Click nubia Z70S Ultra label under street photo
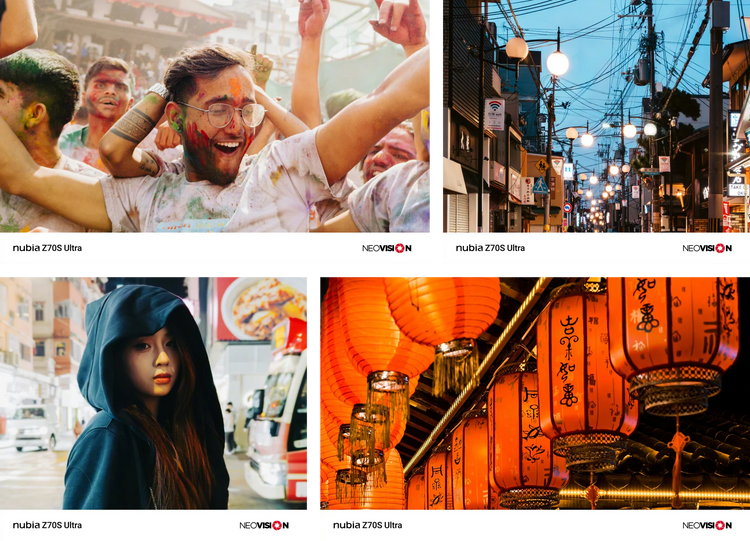 click(x=490, y=248)
